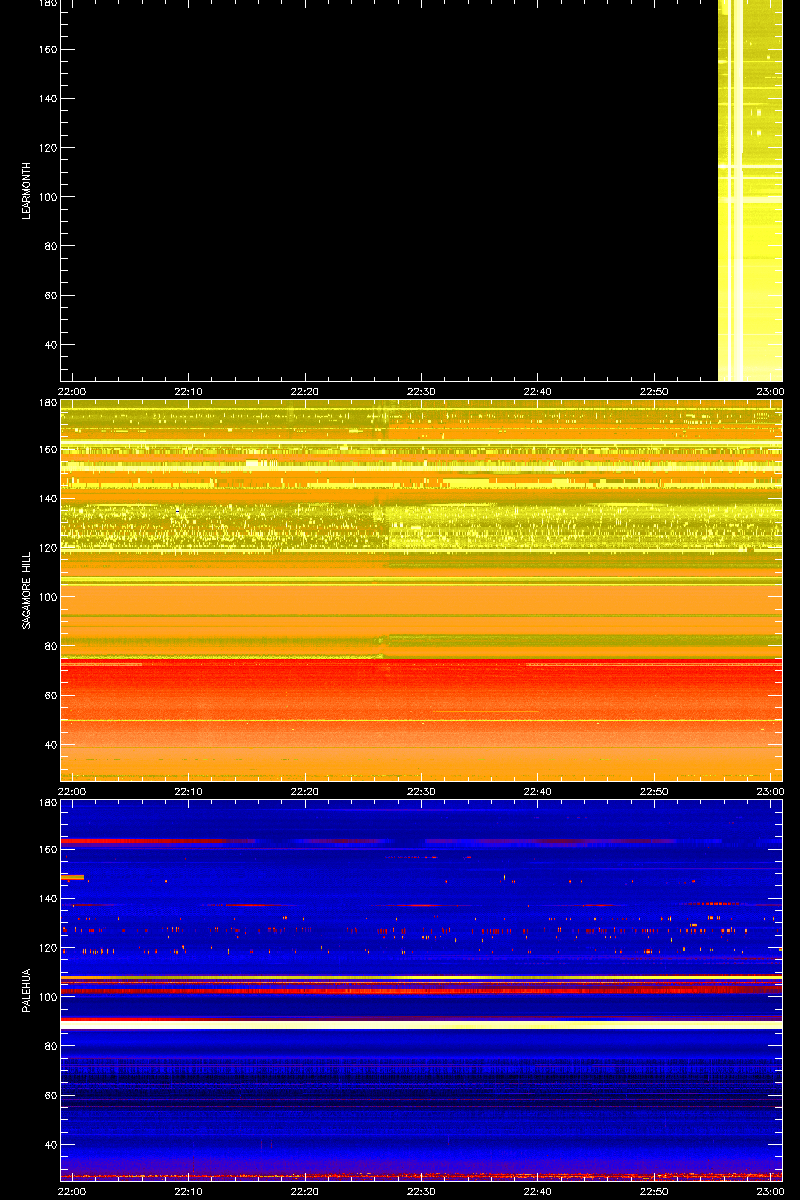This screenshot has height=1200, width=800.
Task: Pick 22:40 tick label under Sagamore Hill panel
Action: click(x=538, y=791)
